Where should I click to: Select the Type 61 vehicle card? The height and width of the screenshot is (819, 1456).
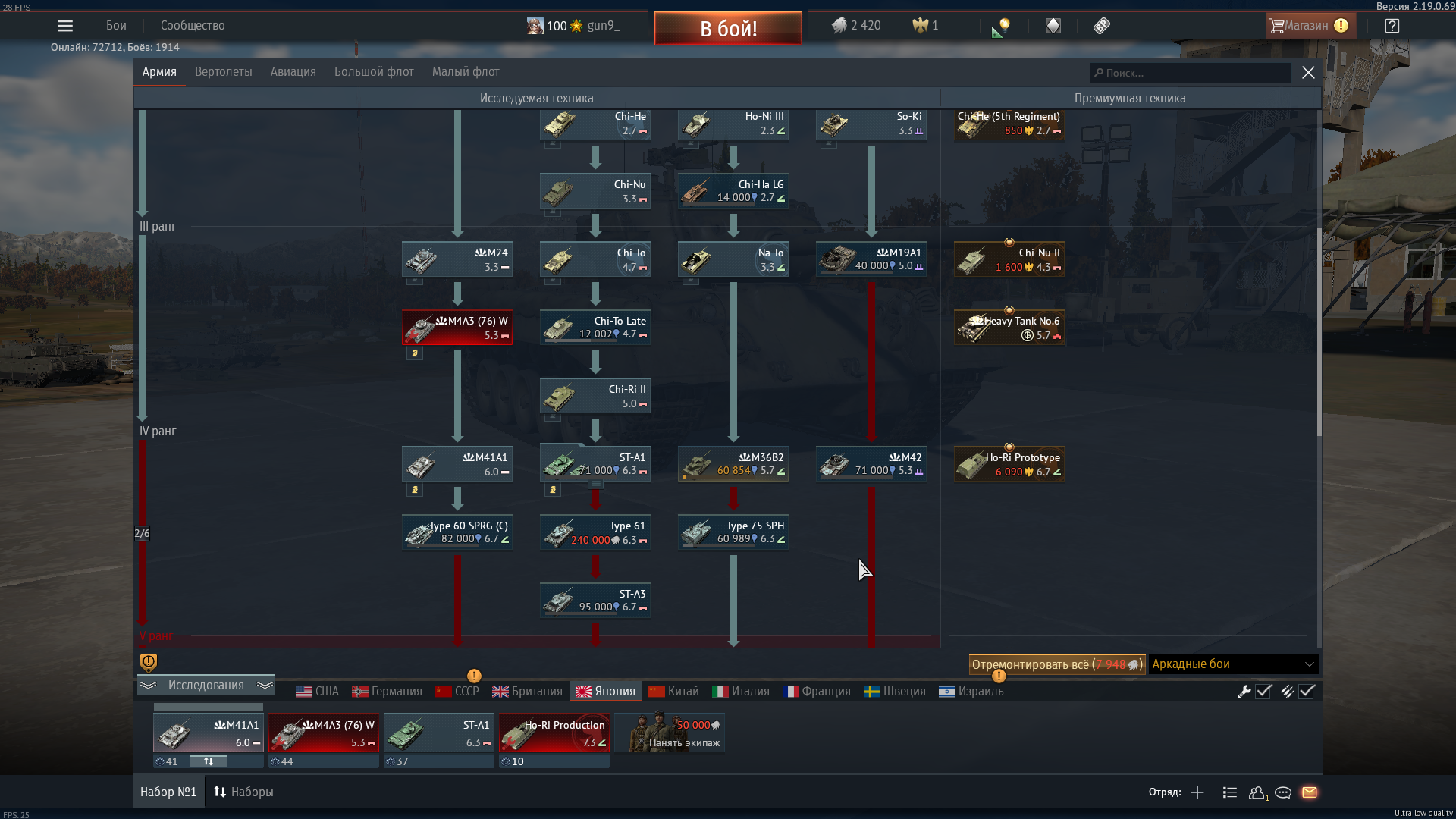click(595, 532)
